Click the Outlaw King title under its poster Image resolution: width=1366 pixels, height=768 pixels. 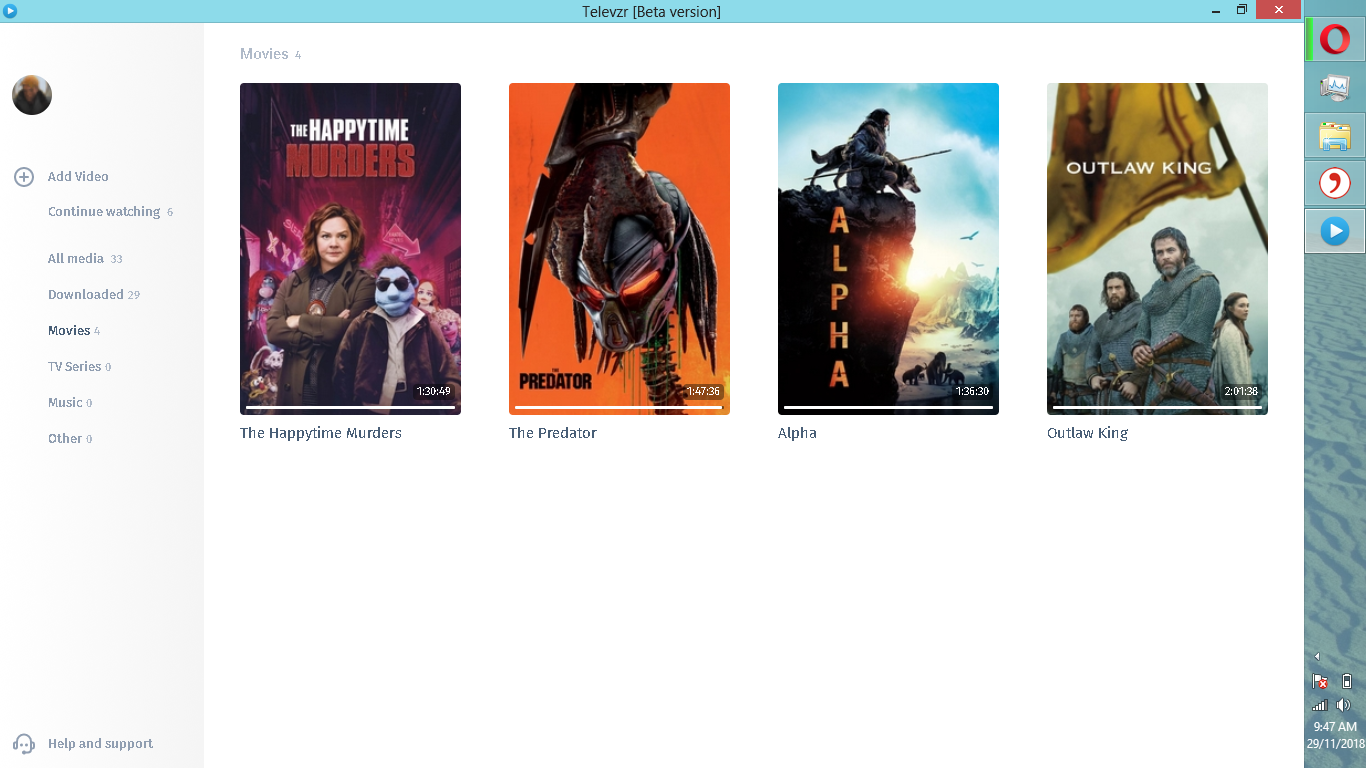[x=1087, y=433]
